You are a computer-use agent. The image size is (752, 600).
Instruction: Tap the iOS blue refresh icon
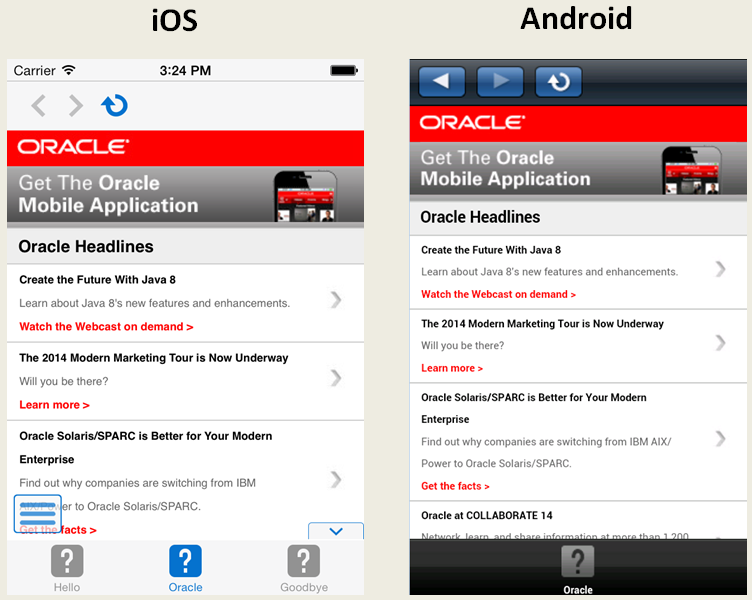pyautogui.click(x=114, y=106)
